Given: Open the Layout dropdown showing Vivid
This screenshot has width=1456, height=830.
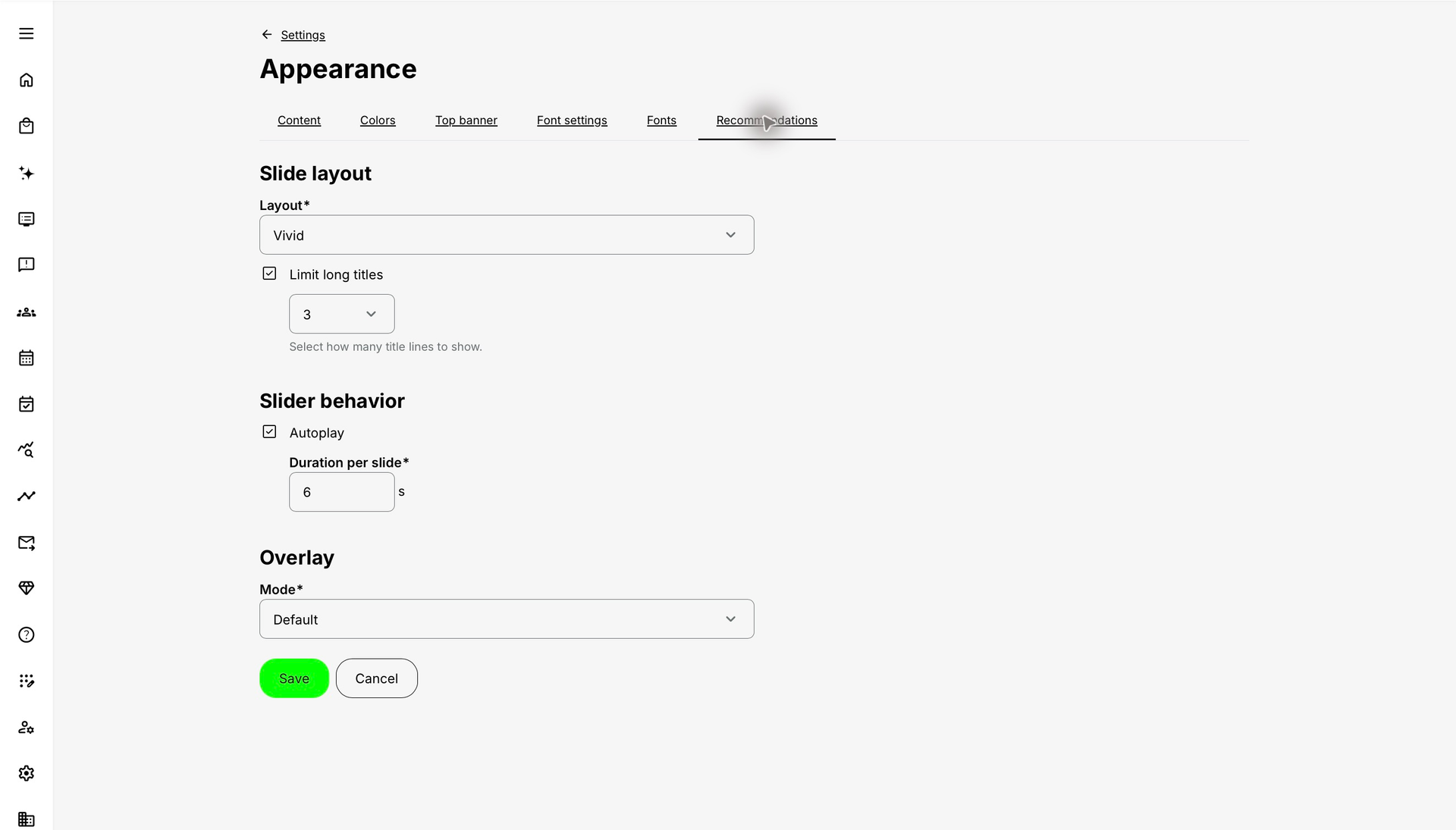Looking at the screenshot, I should click(x=507, y=235).
